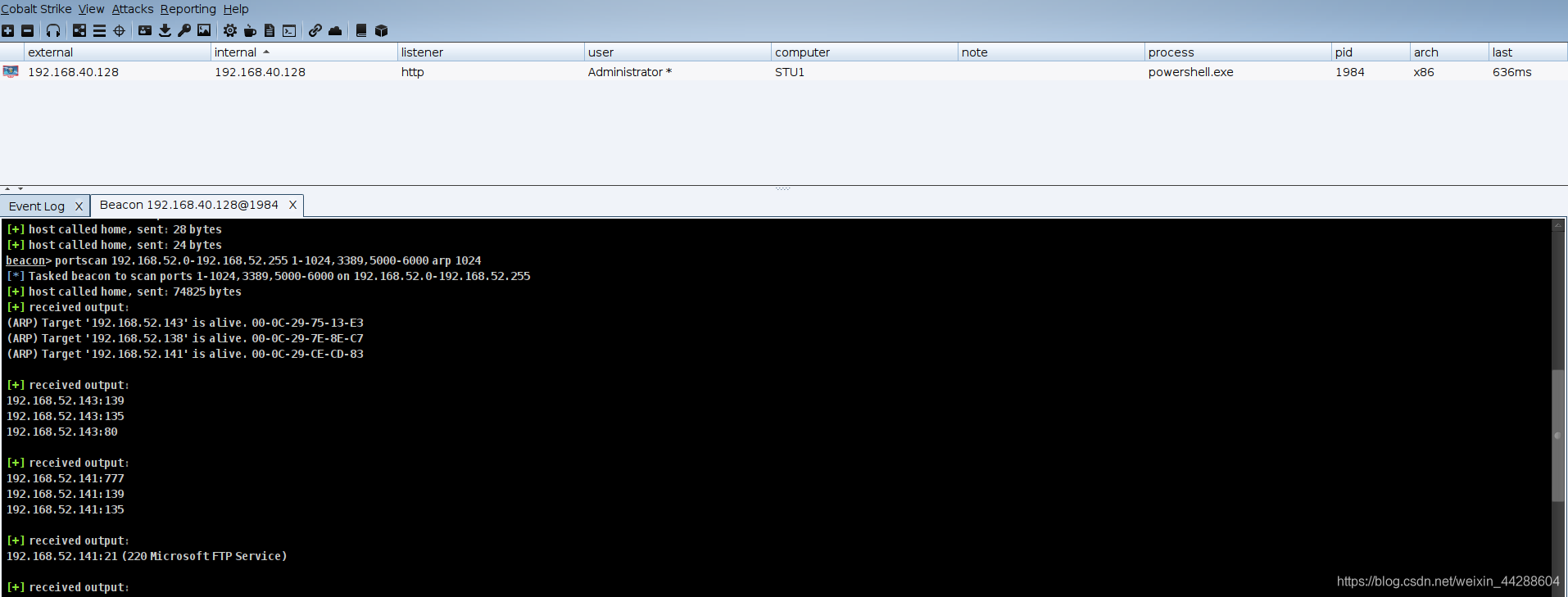Sort sessions by process column
The image size is (1568, 597).
click(1238, 52)
